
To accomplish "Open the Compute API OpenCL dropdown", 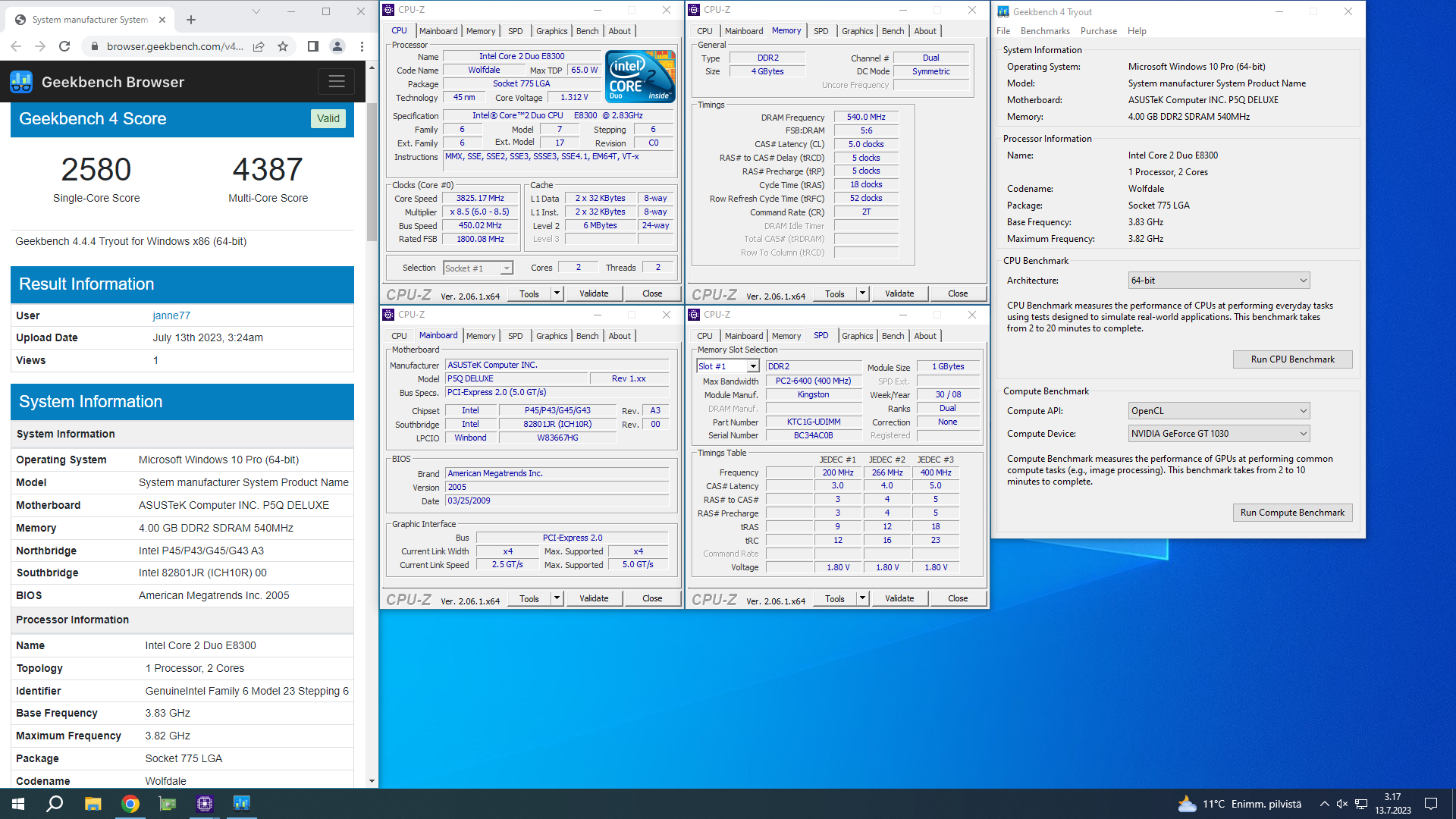I will tap(1219, 411).
